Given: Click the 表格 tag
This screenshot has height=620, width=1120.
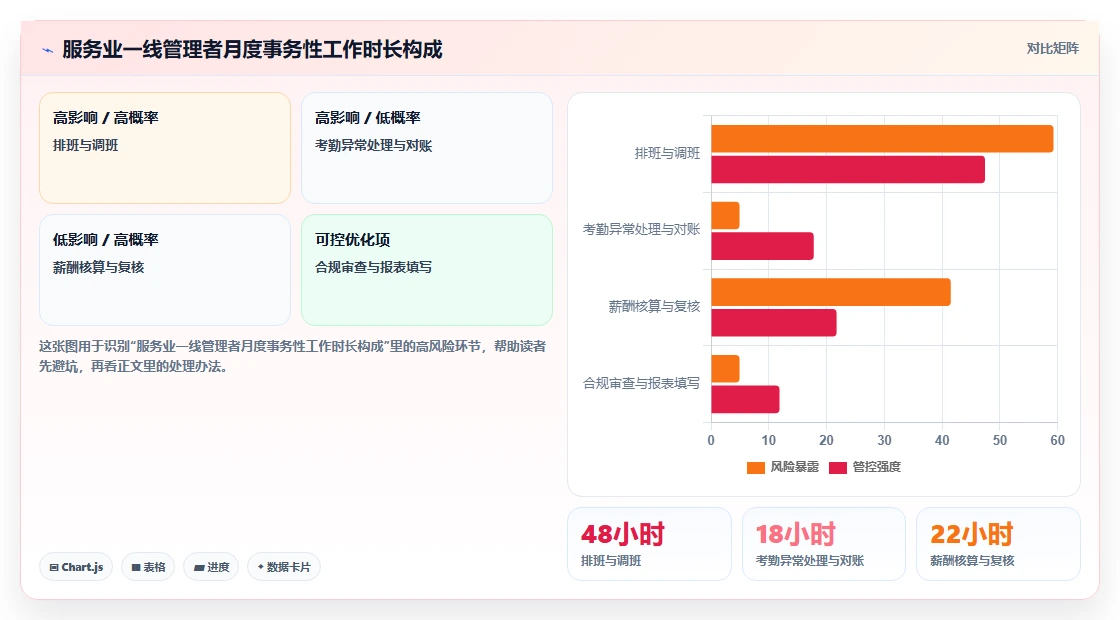Looking at the screenshot, I should [148, 567].
